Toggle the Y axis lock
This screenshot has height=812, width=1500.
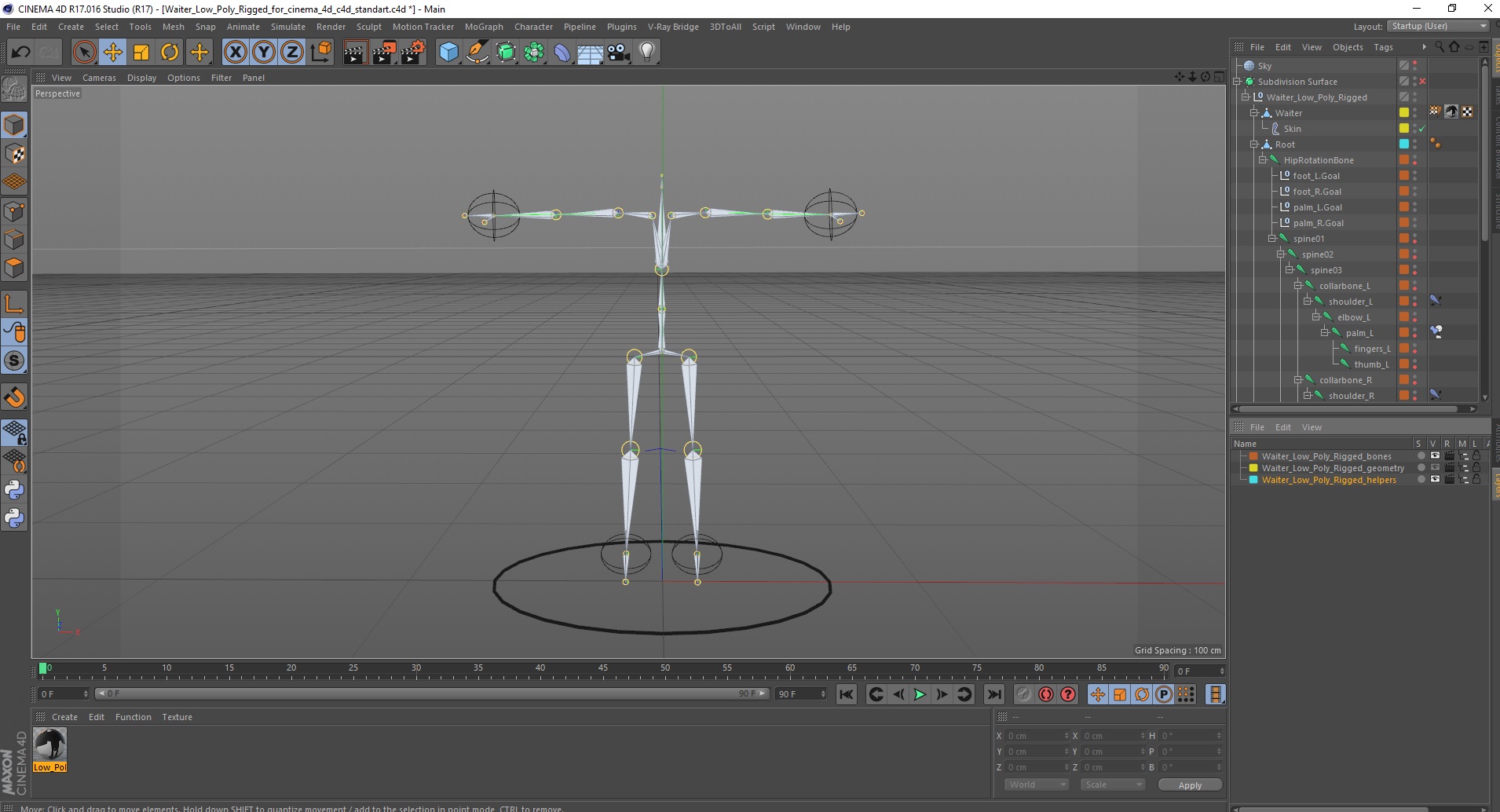click(x=264, y=53)
